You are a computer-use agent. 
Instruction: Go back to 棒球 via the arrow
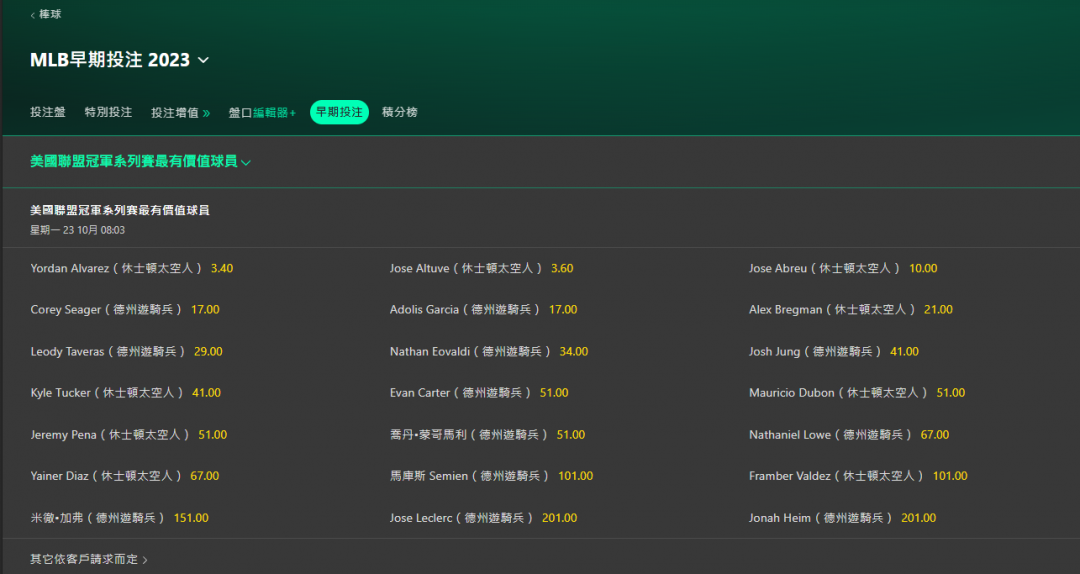45,14
